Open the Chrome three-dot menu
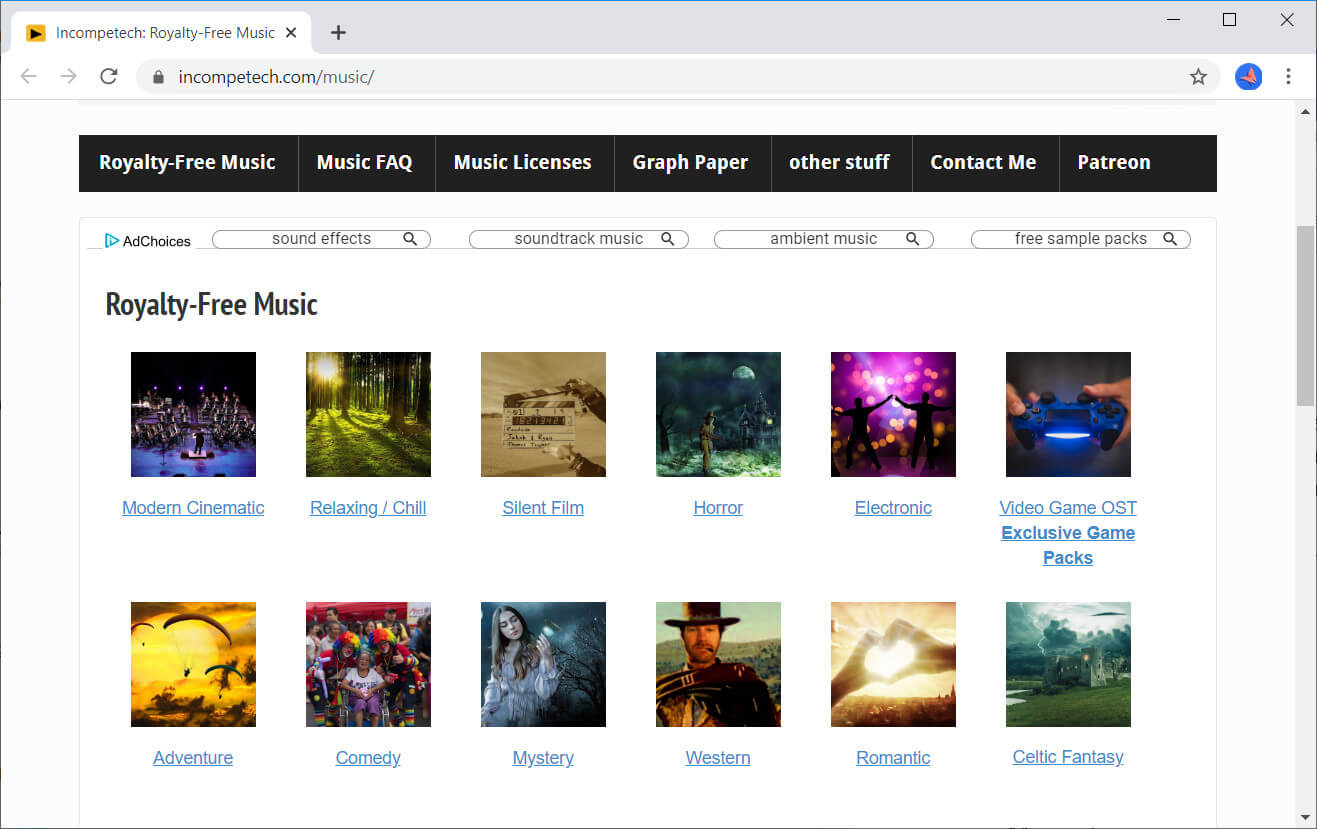The height and width of the screenshot is (829, 1317). point(1289,76)
